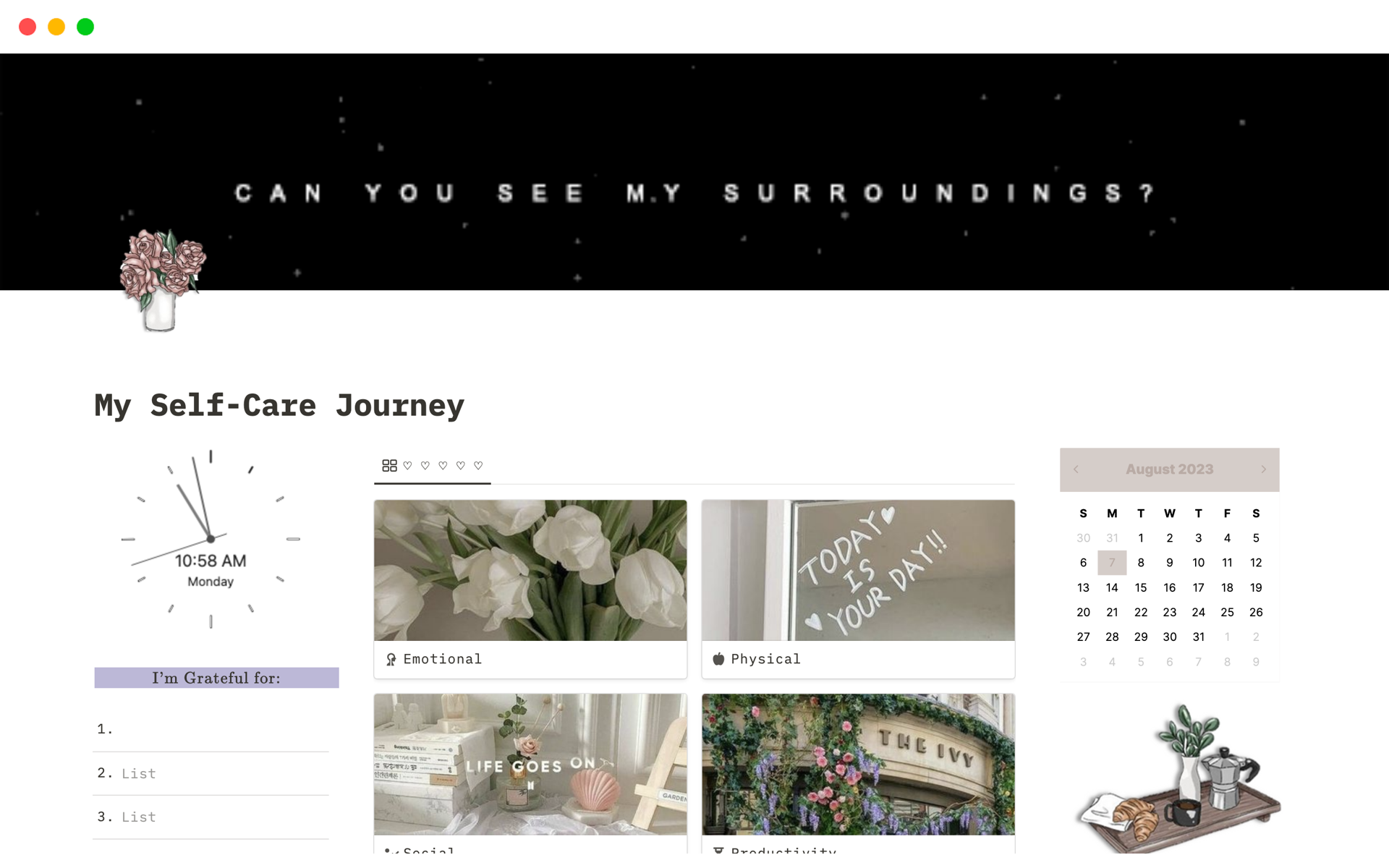Click the purple I'm Grateful for banner
1389x868 pixels.
point(216,678)
